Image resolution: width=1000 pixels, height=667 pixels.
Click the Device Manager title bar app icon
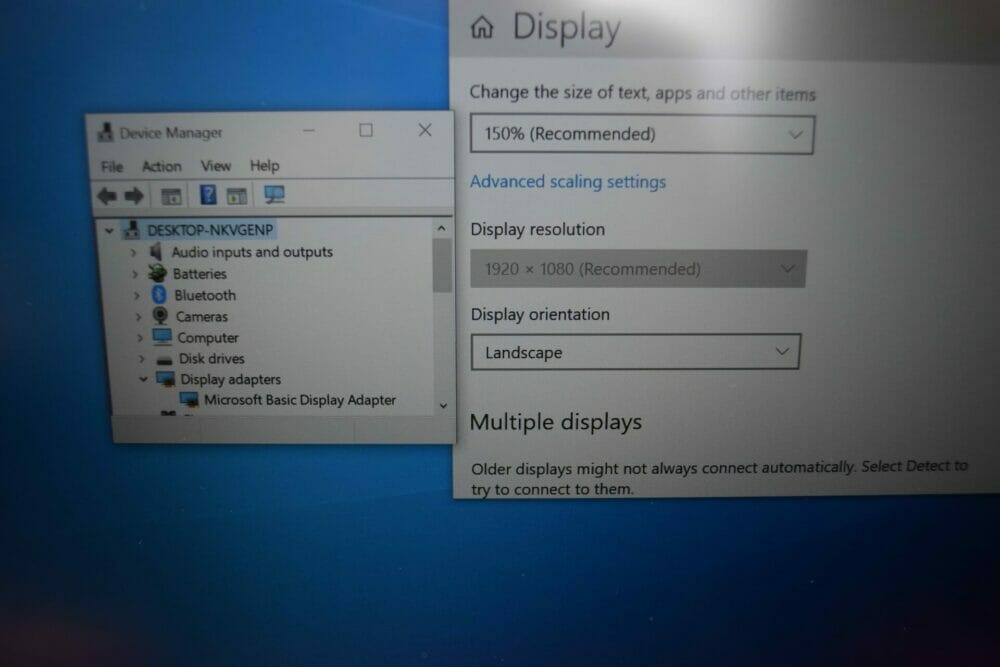point(106,133)
